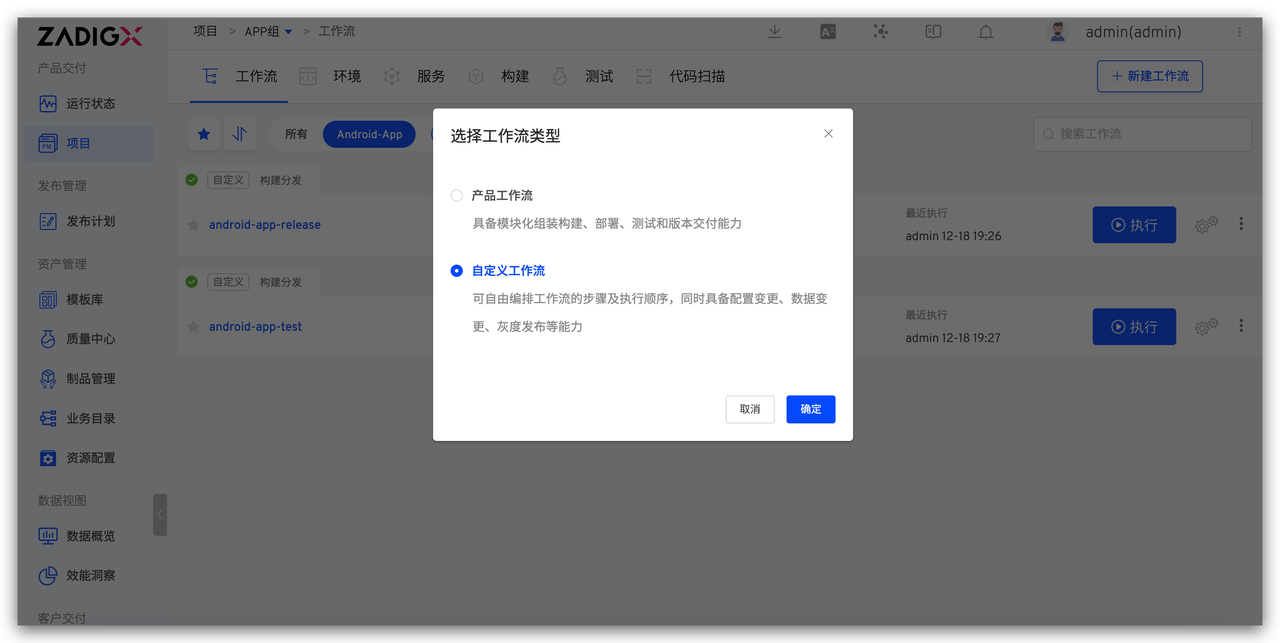This screenshot has height=643, width=1280.
Task: Close the workflow type dialog
Action: pos(828,134)
